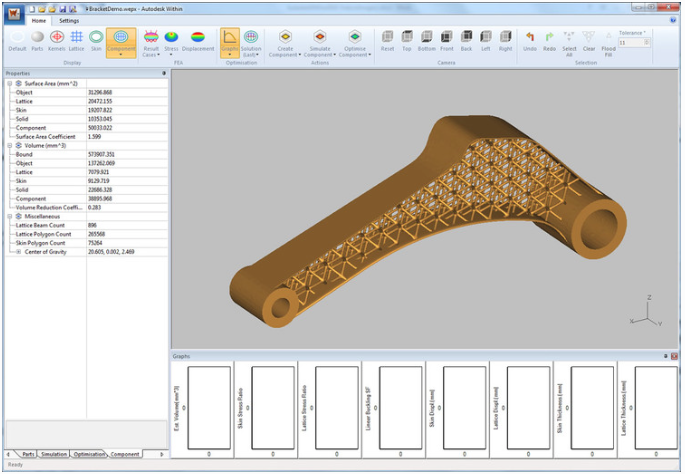Collapse the Volume property group
685x474 pixels.
coord(8,145)
